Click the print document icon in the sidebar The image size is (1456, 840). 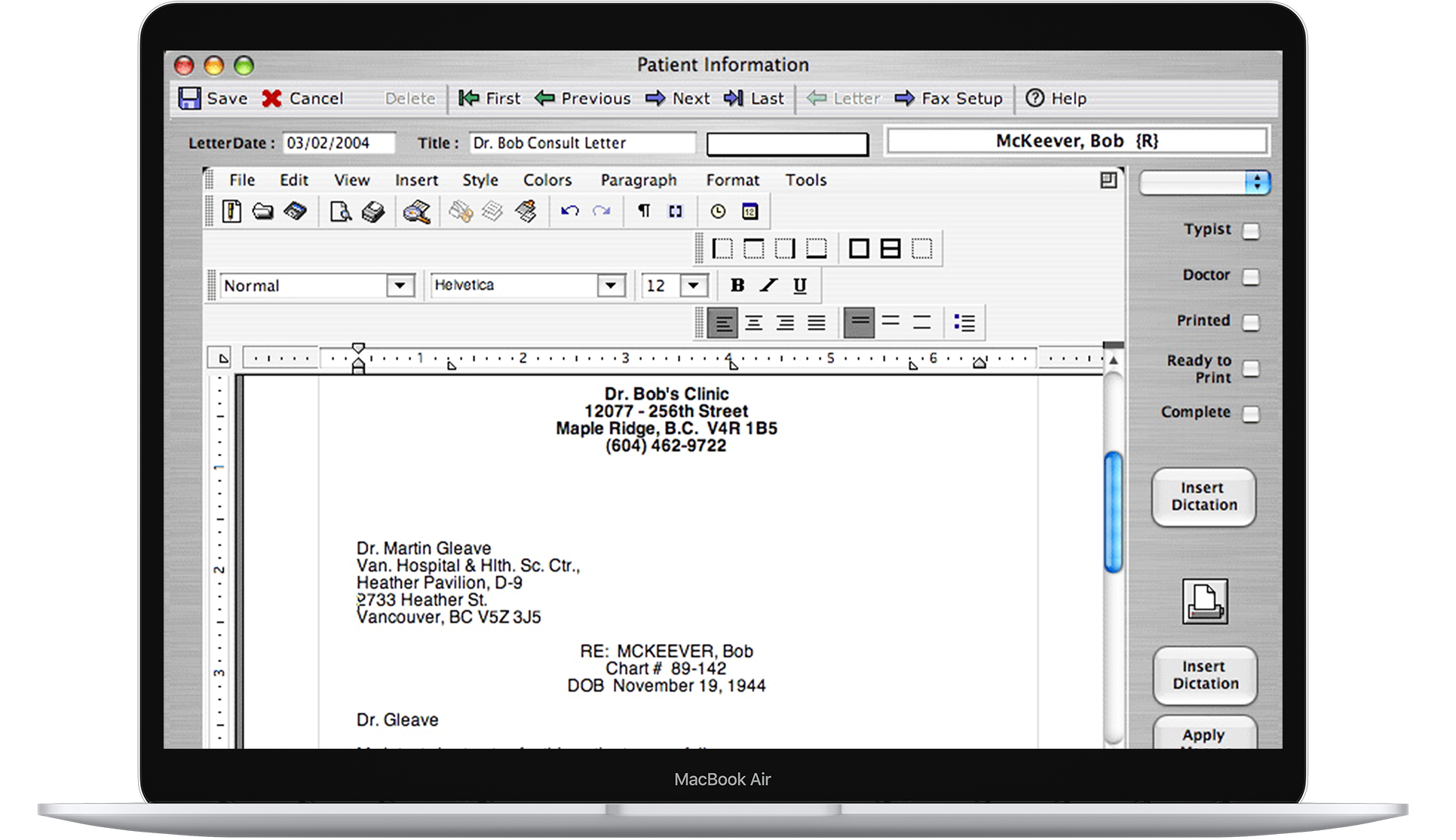(x=1205, y=601)
